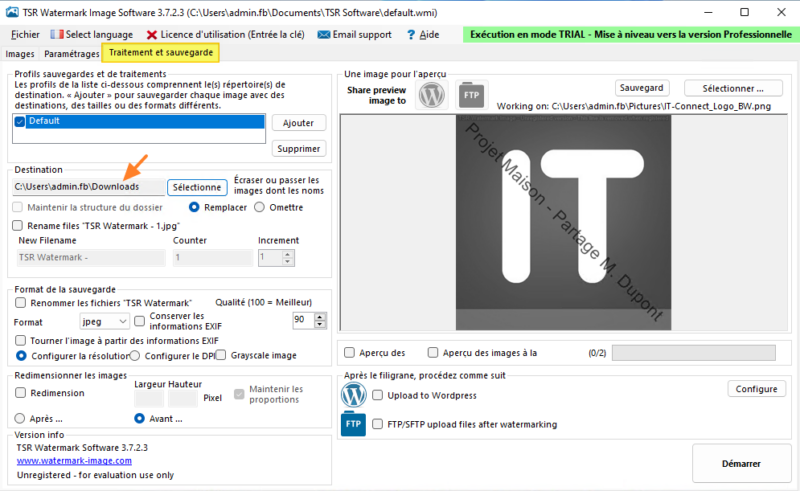This screenshot has height=491, width=800.
Task: Click the Counter input field
Action: tap(213, 257)
